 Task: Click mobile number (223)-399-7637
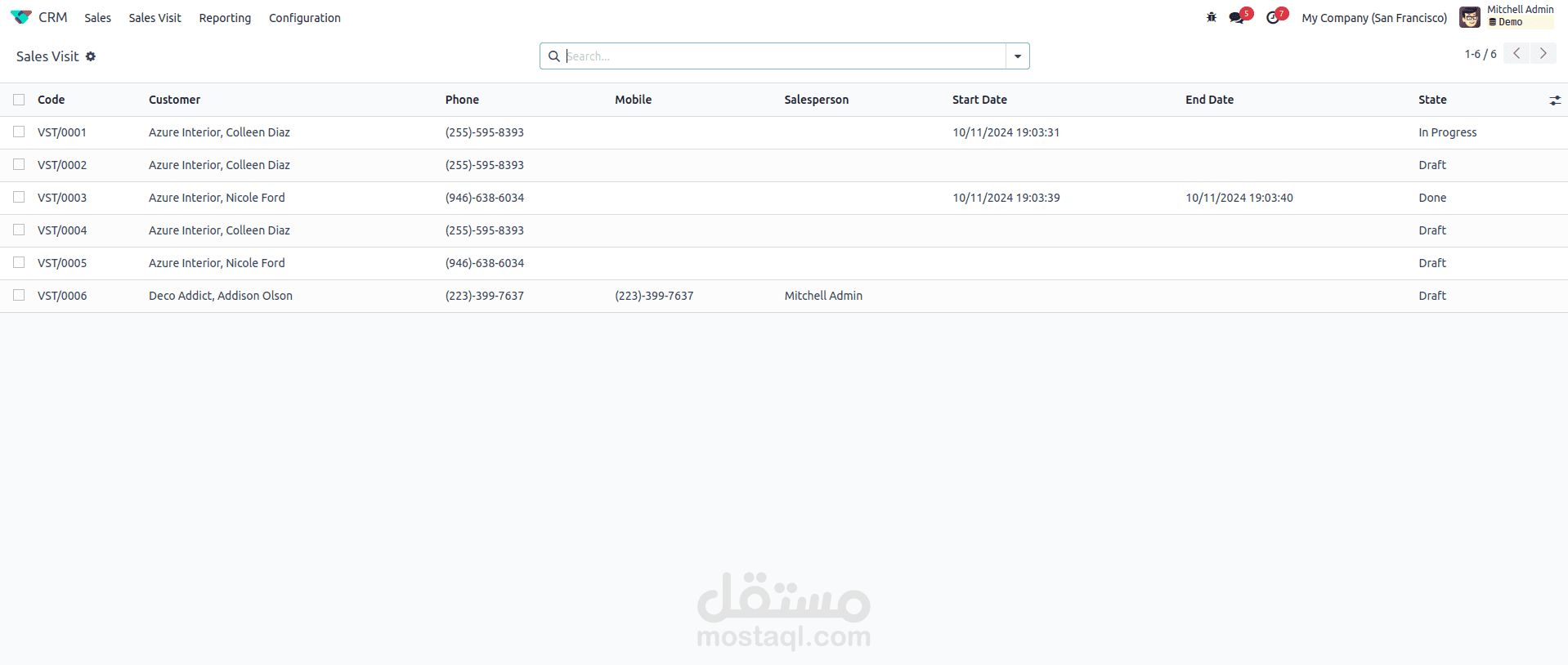click(654, 296)
